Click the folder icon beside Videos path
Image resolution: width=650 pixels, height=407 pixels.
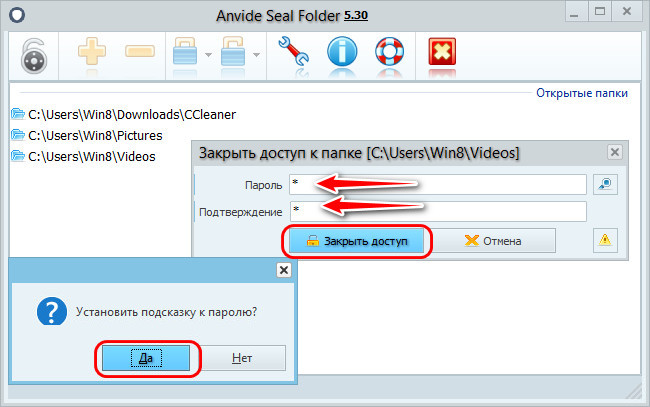coord(18,155)
